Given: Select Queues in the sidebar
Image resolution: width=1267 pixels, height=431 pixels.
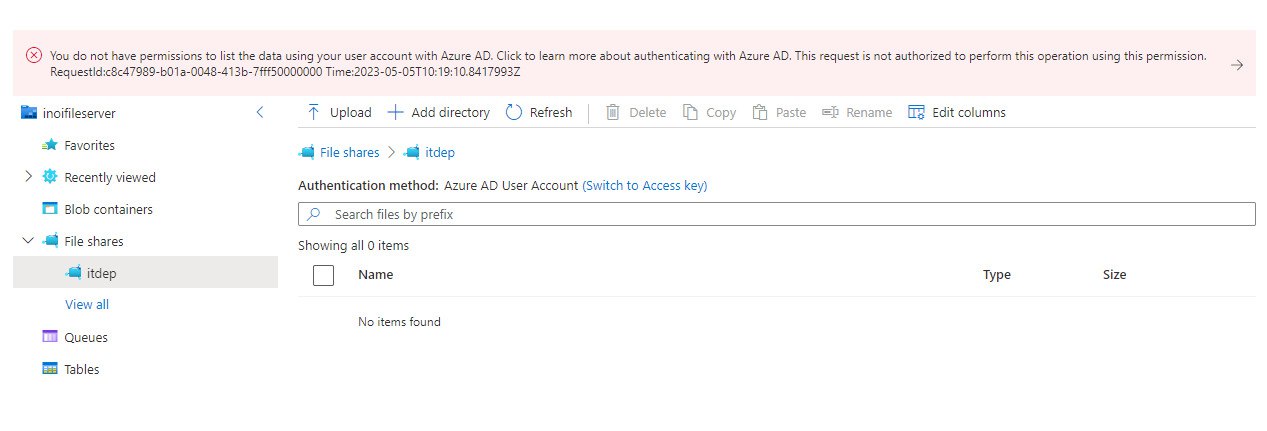Looking at the screenshot, I should (86, 337).
